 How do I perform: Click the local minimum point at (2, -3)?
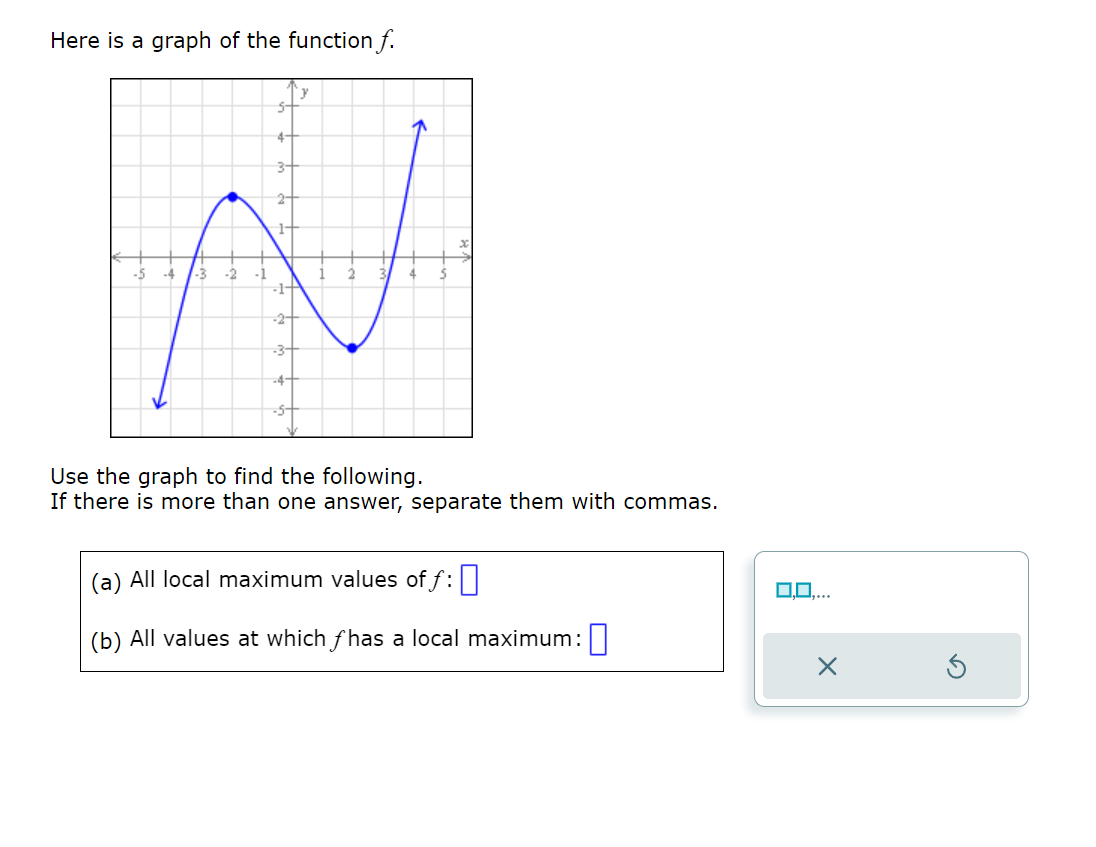coord(351,347)
